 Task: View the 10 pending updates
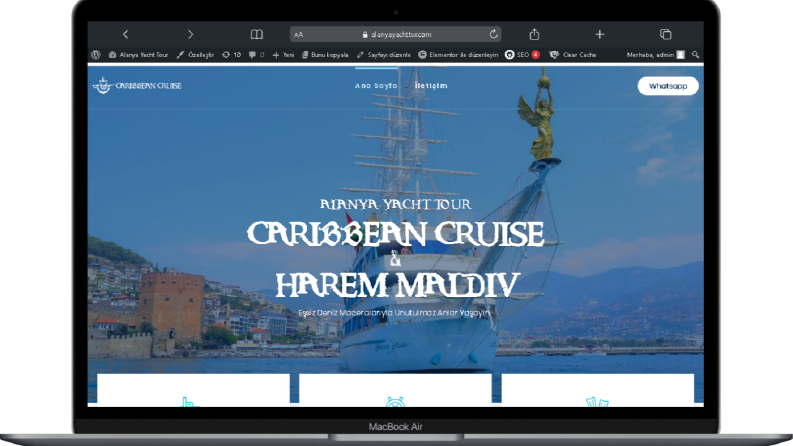tap(232, 55)
